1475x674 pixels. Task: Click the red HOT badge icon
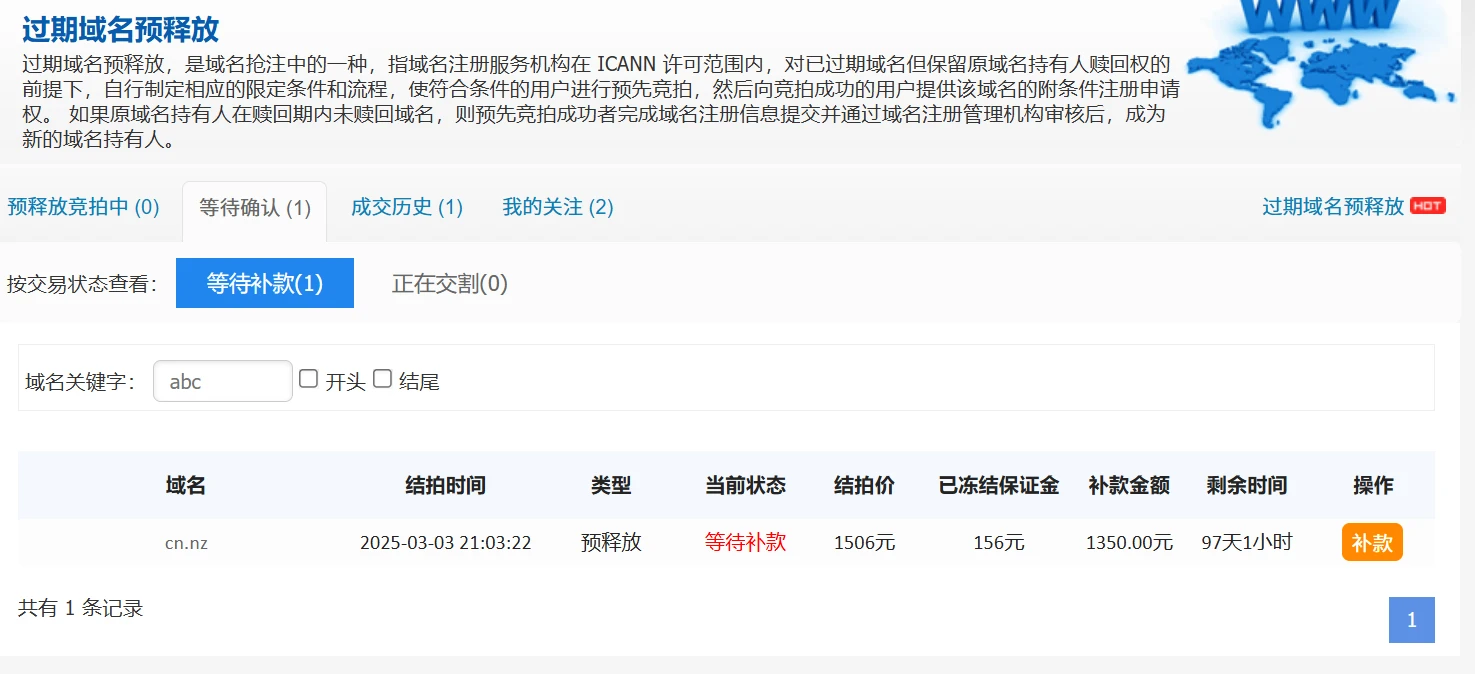(x=1427, y=206)
